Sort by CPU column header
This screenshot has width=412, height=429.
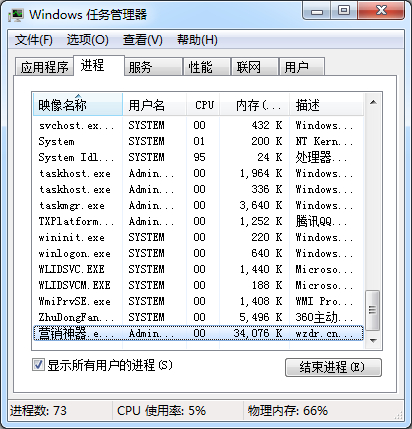click(203, 105)
